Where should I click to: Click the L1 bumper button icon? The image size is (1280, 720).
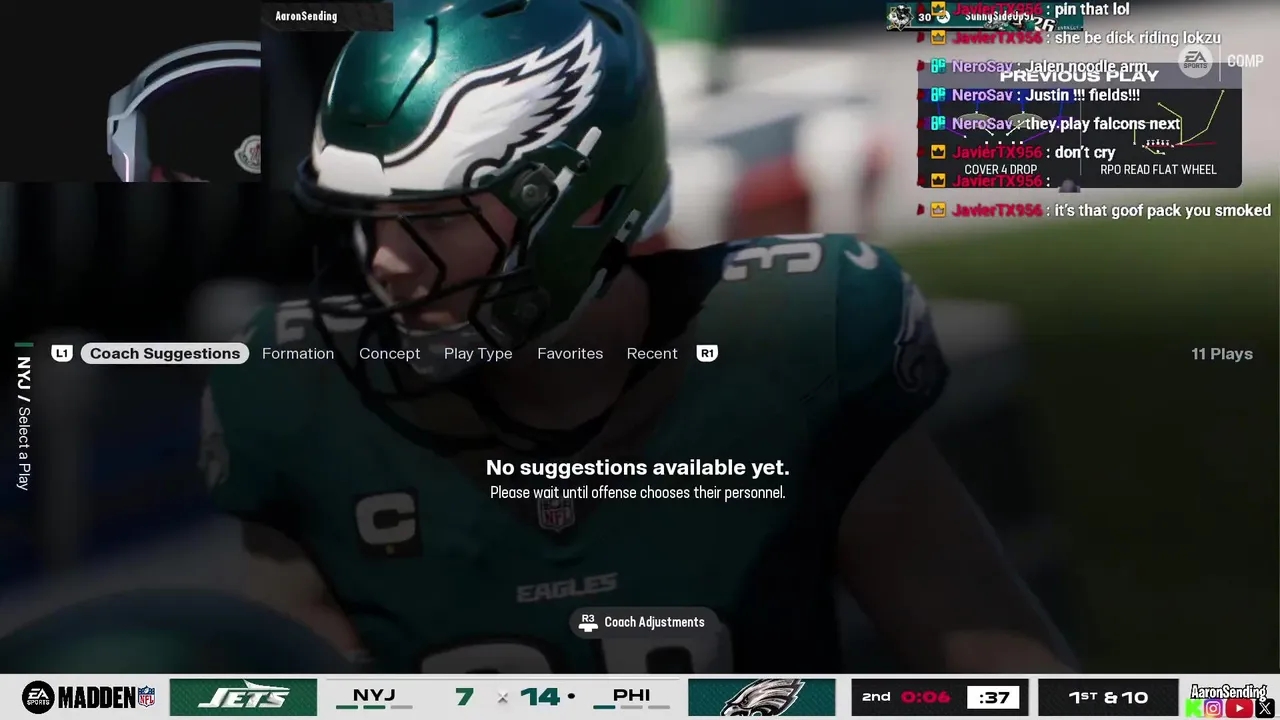pyautogui.click(x=62, y=353)
